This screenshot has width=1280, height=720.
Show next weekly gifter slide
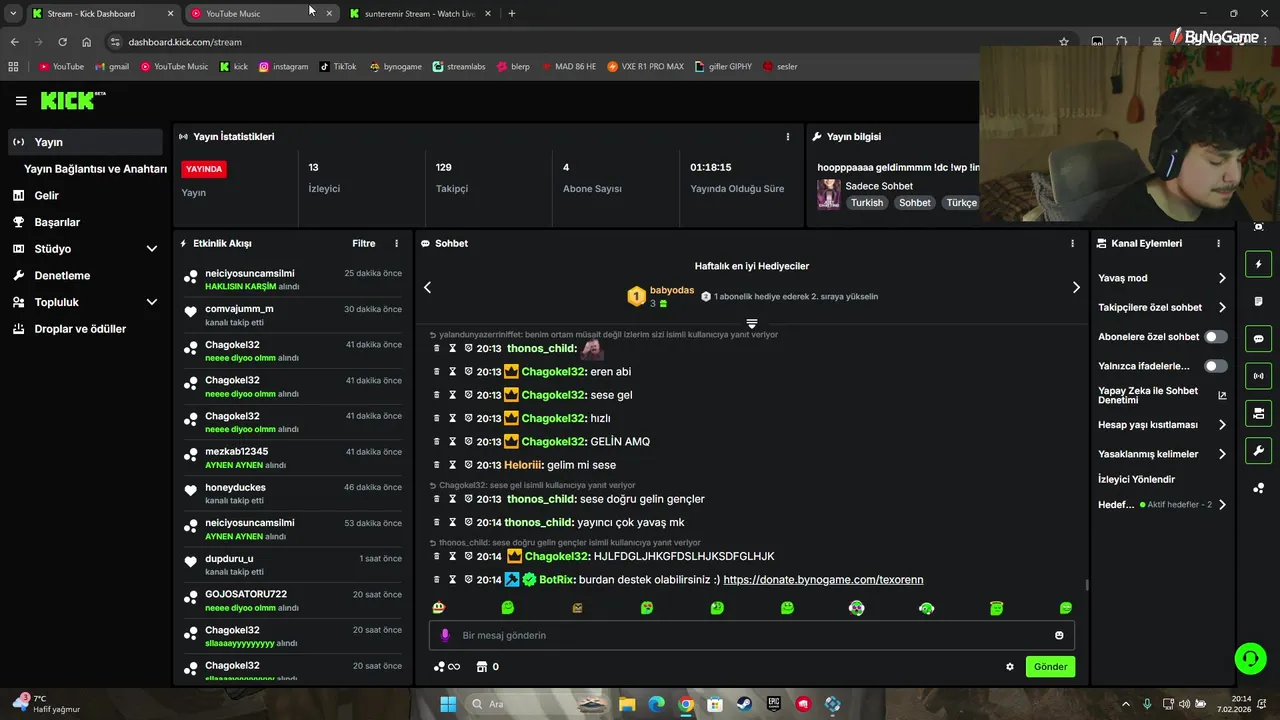pos(1076,287)
